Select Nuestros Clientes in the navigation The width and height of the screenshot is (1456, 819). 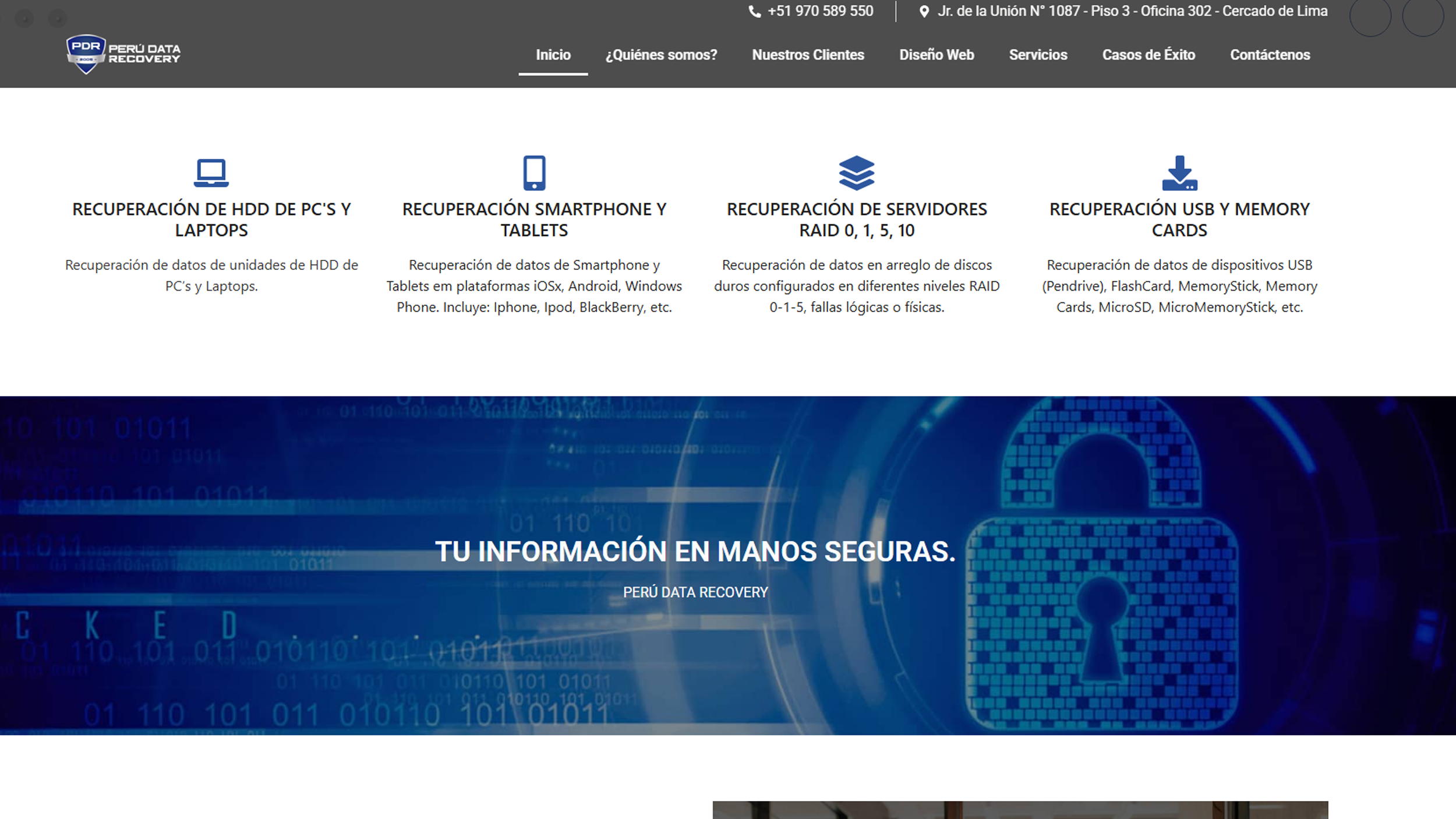(808, 55)
